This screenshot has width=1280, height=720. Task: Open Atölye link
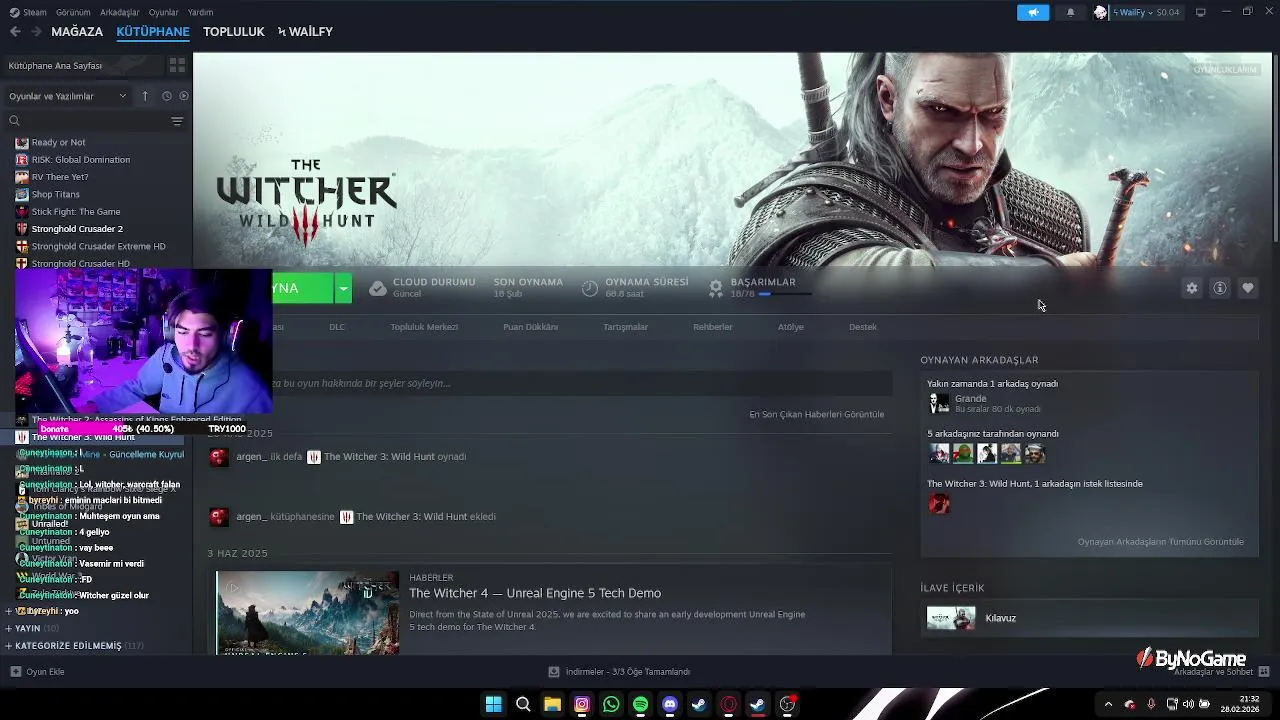pyautogui.click(x=791, y=327)
